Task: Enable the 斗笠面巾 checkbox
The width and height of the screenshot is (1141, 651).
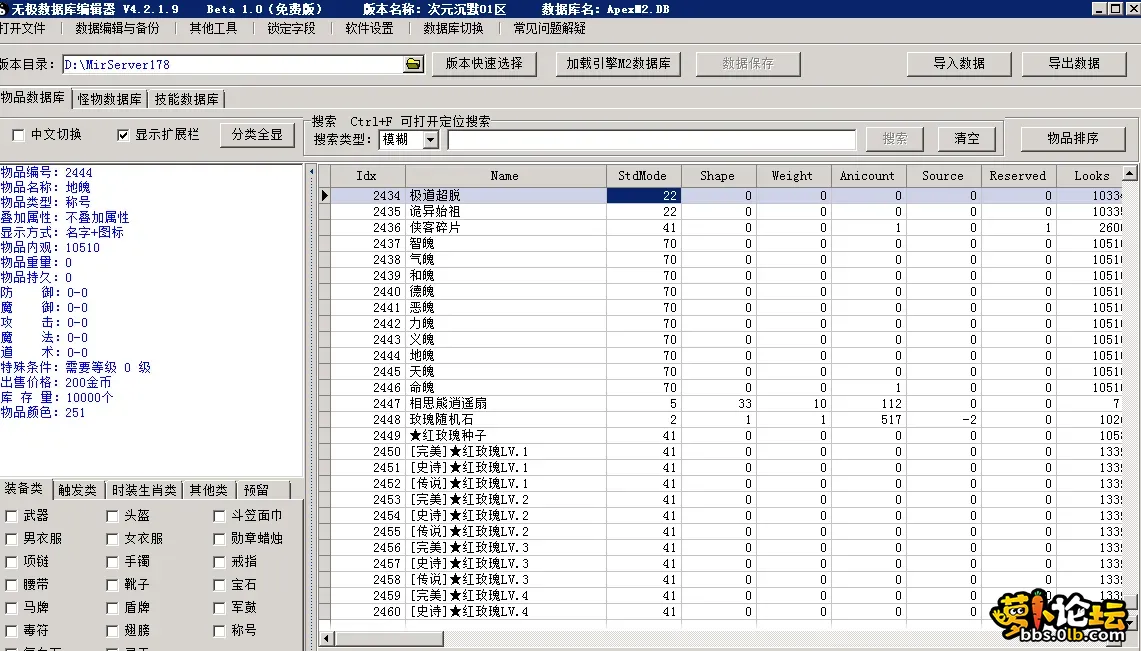Action: click(x=219, y=516)
